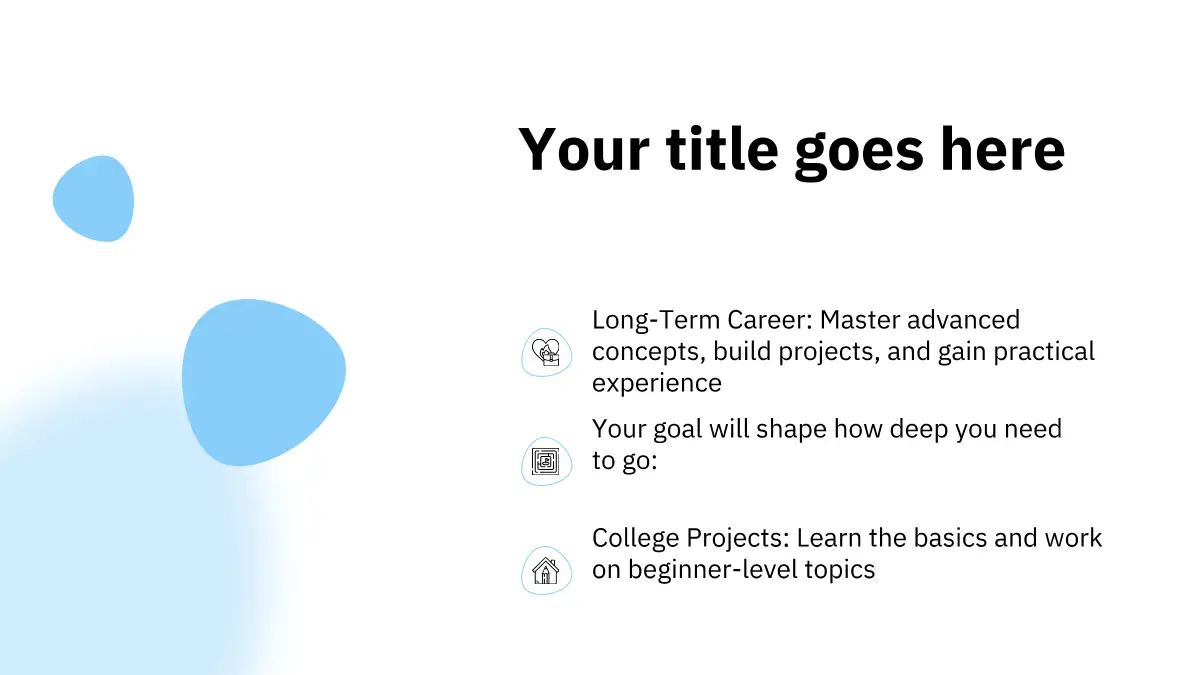This screenshot has height=675, width=1200.
Task: Click the heart and briefcase icon
Action: (546, 352)
